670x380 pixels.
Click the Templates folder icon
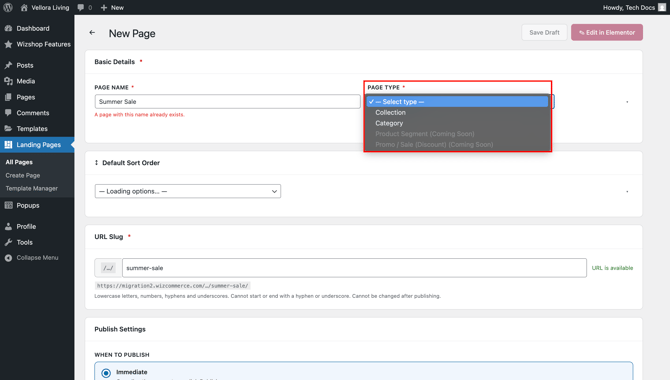coord(8,129)
